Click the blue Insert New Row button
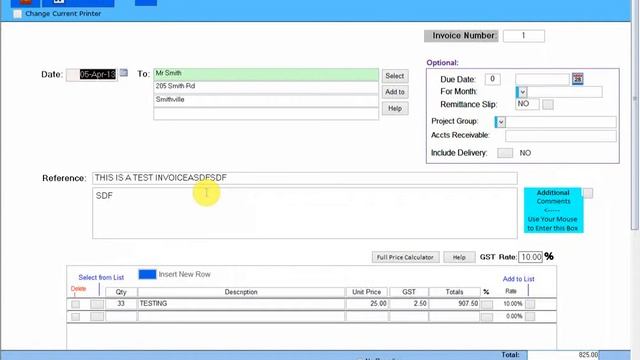Image resolution: width=640 pixels, height=360 pixels. 147,274
